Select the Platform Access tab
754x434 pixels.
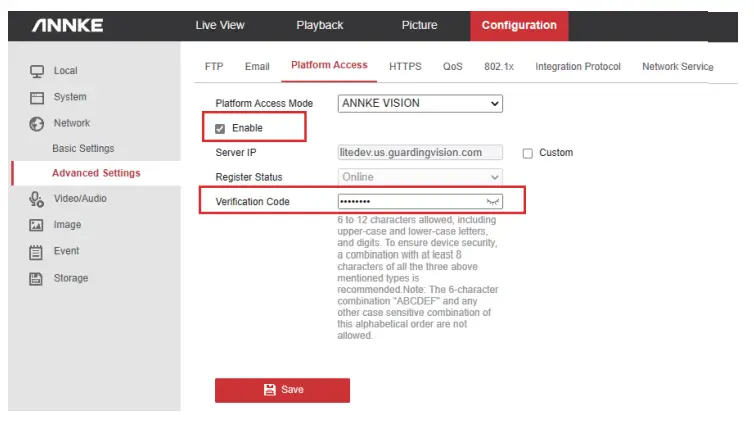329,65
